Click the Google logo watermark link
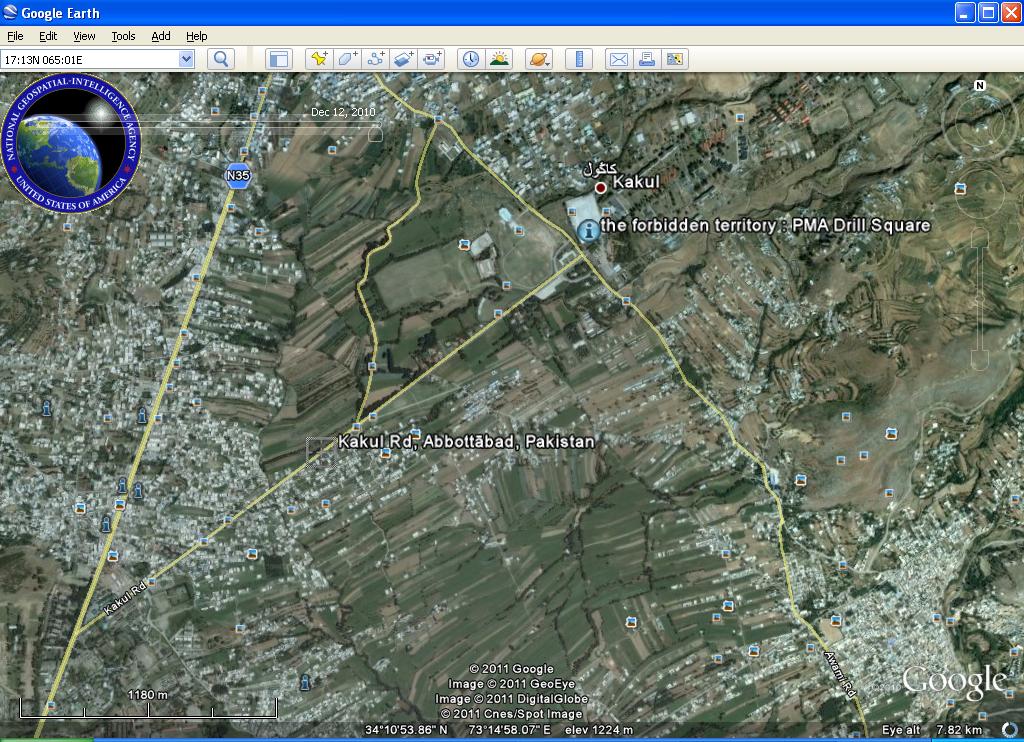The width and height of the screenshot is (1024, 742). coord(954,683)
